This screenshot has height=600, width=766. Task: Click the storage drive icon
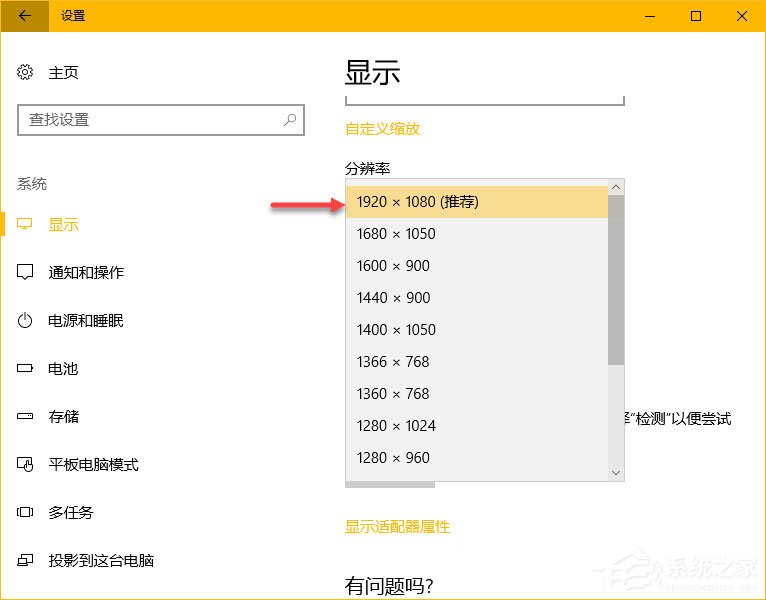[x=25, y=416]
